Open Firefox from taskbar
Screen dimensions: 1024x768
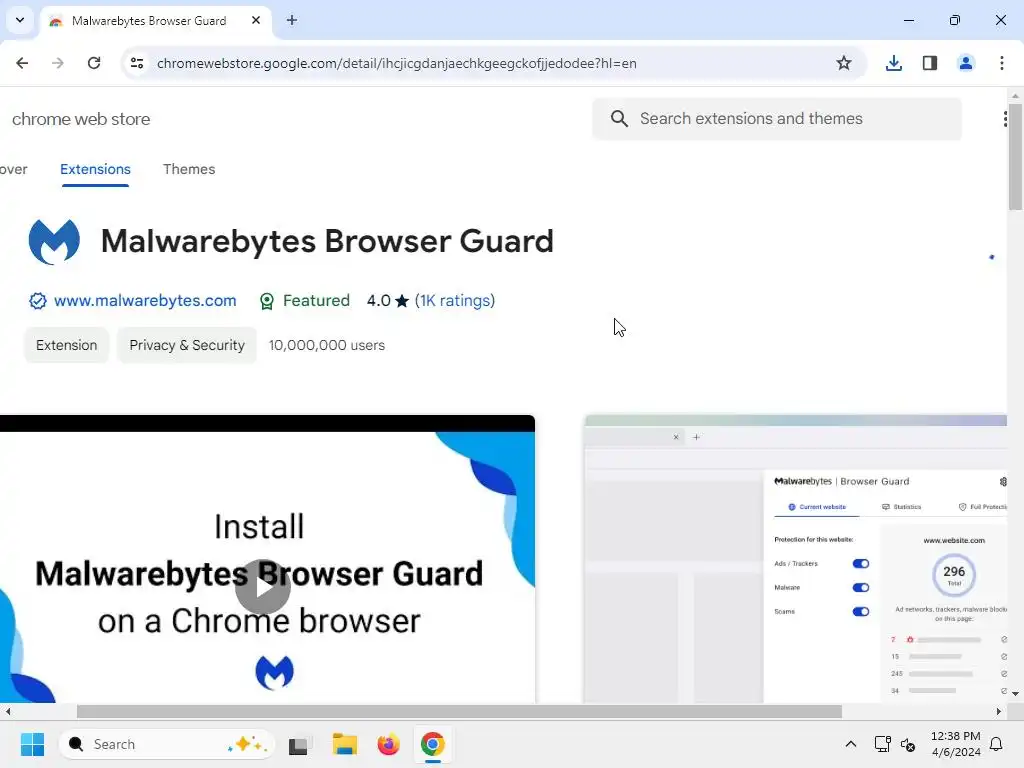(389, 744)
